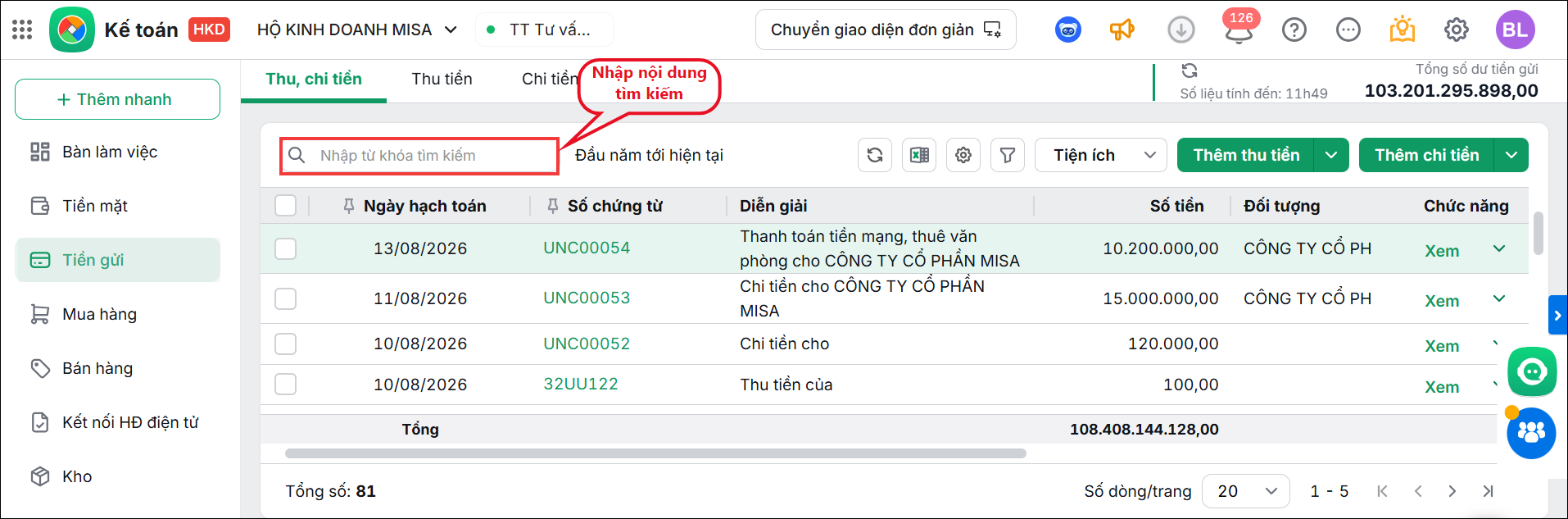Open the help question mark icon
Viewport: 1568px width, 519px height.
[1294, 30]
